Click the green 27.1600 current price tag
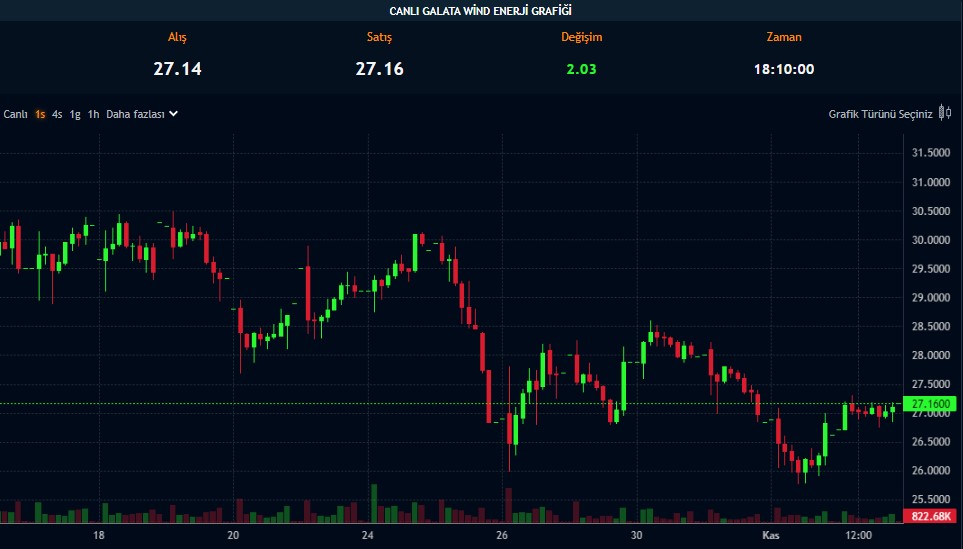The image size is (963, 549). point(930,404)
